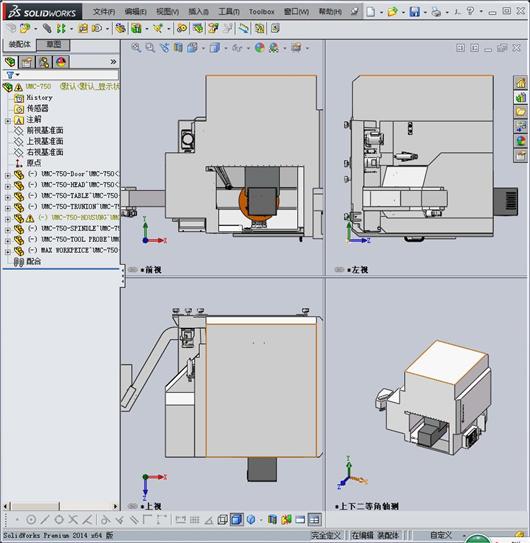Open the File Explorer task pane folder icon
This screenshot has width=530, height=543.
[x=521, y=112]
